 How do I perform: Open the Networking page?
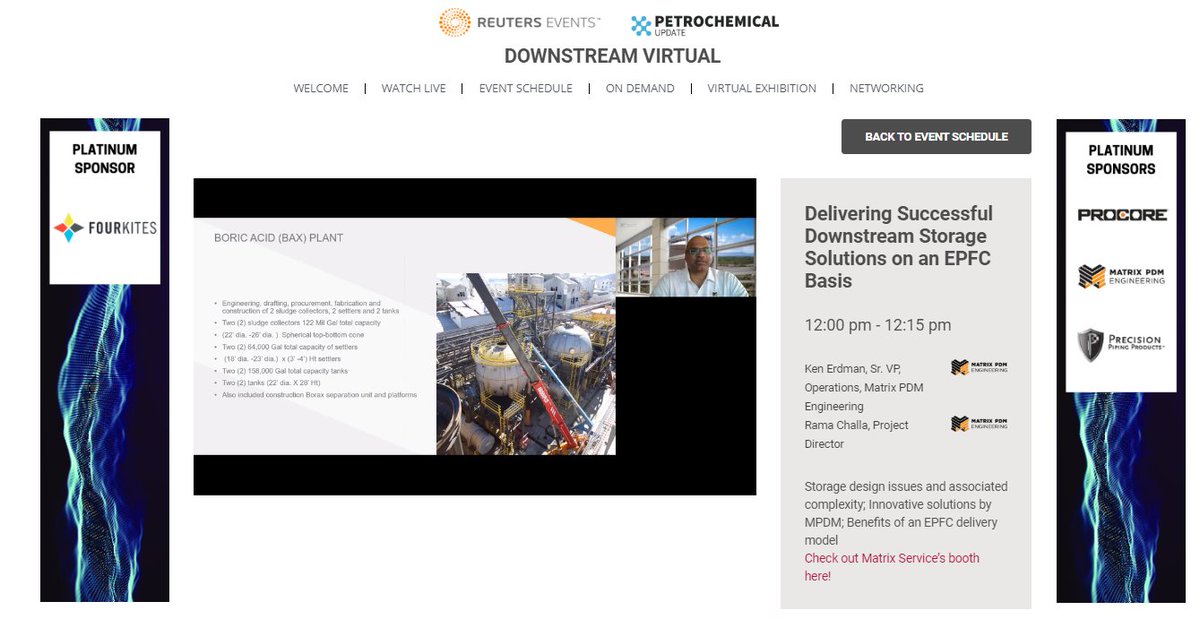886,88
